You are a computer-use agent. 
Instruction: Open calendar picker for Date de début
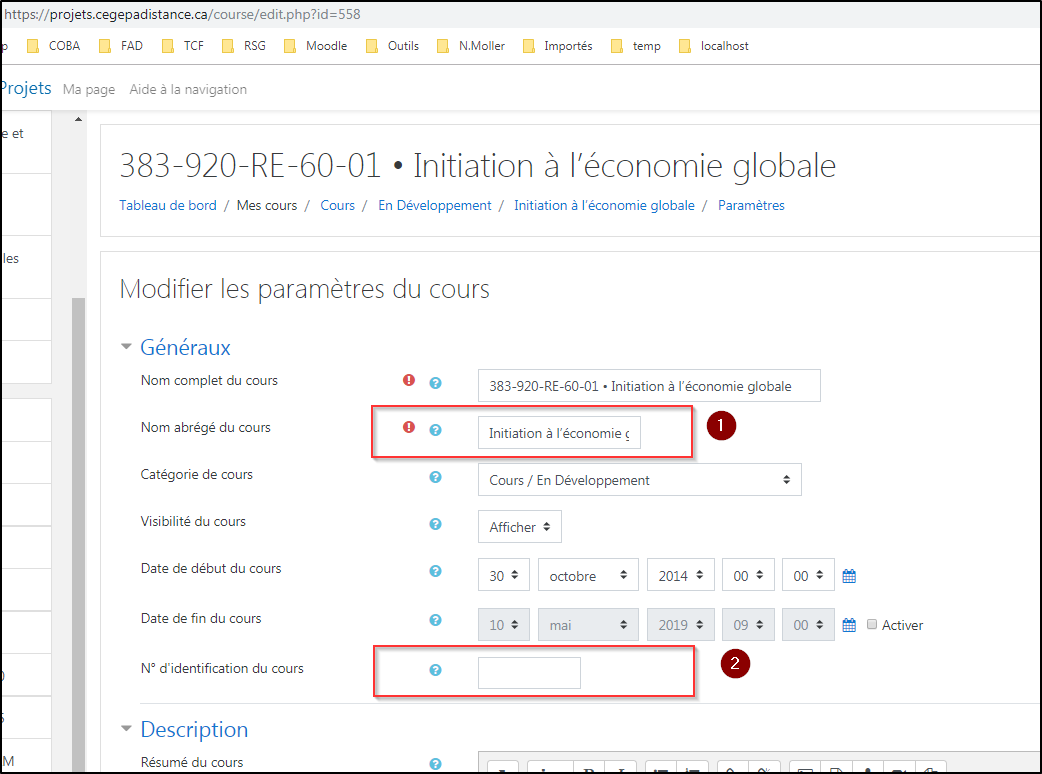[849, 576]
